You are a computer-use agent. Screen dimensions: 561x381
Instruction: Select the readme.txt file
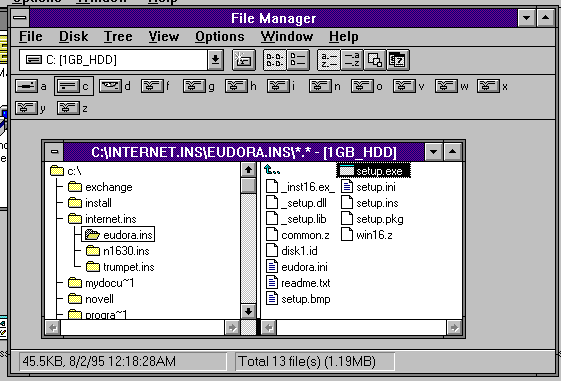[298, 283]
